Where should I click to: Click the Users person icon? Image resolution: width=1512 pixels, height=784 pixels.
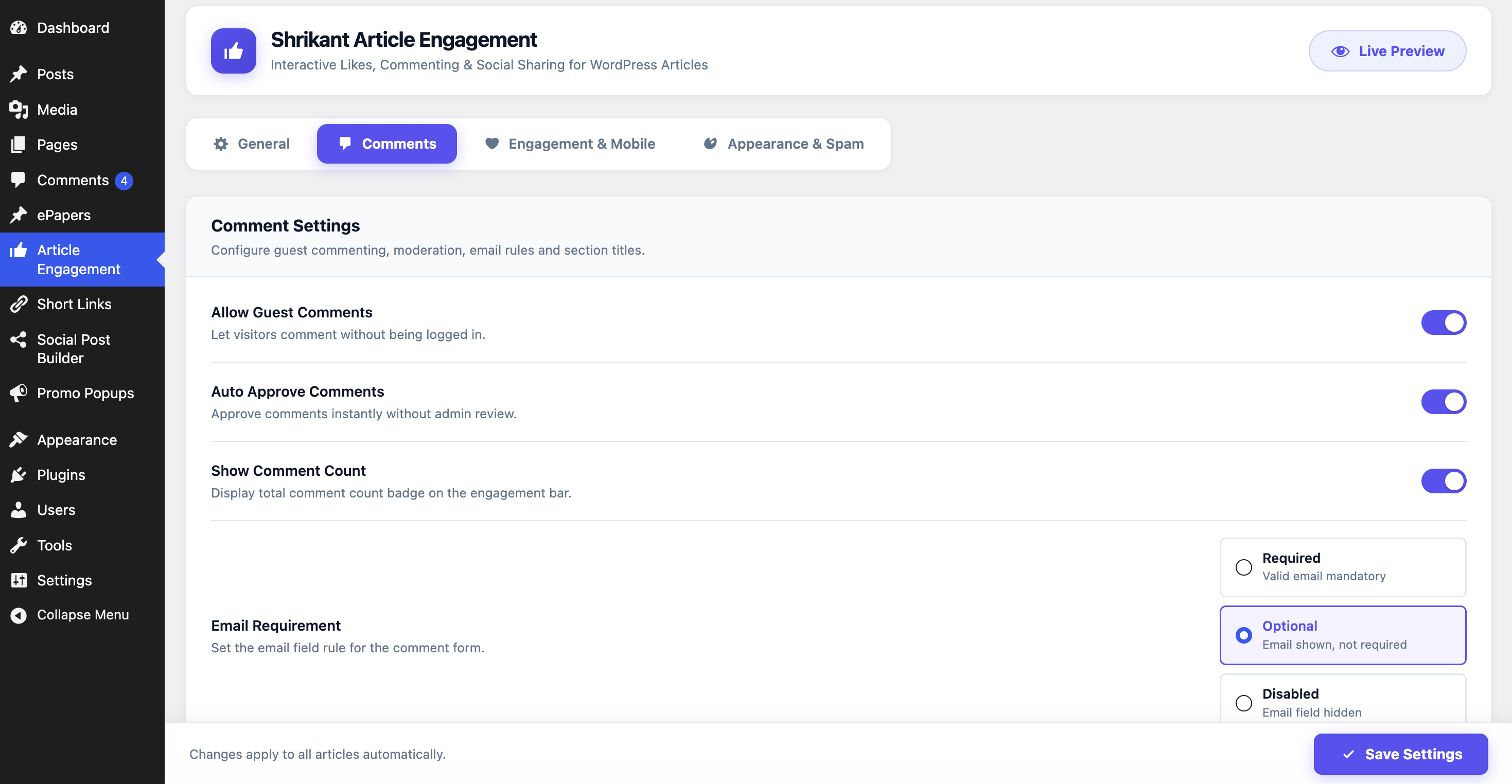click(x=19, y=509)
